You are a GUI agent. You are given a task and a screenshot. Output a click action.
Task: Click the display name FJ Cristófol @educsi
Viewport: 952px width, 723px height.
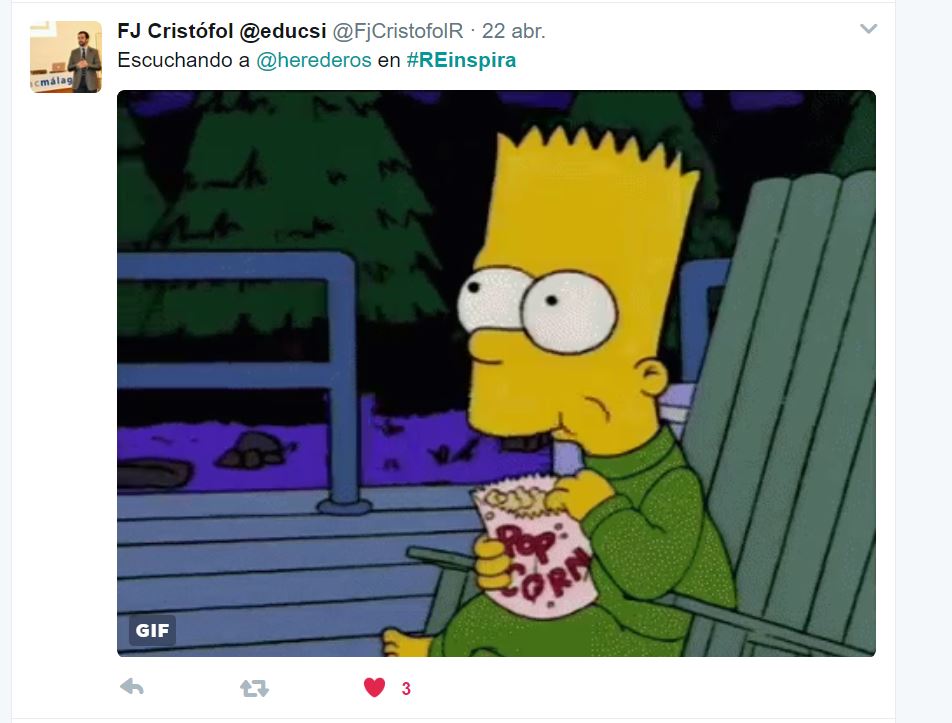click(222, 31)
